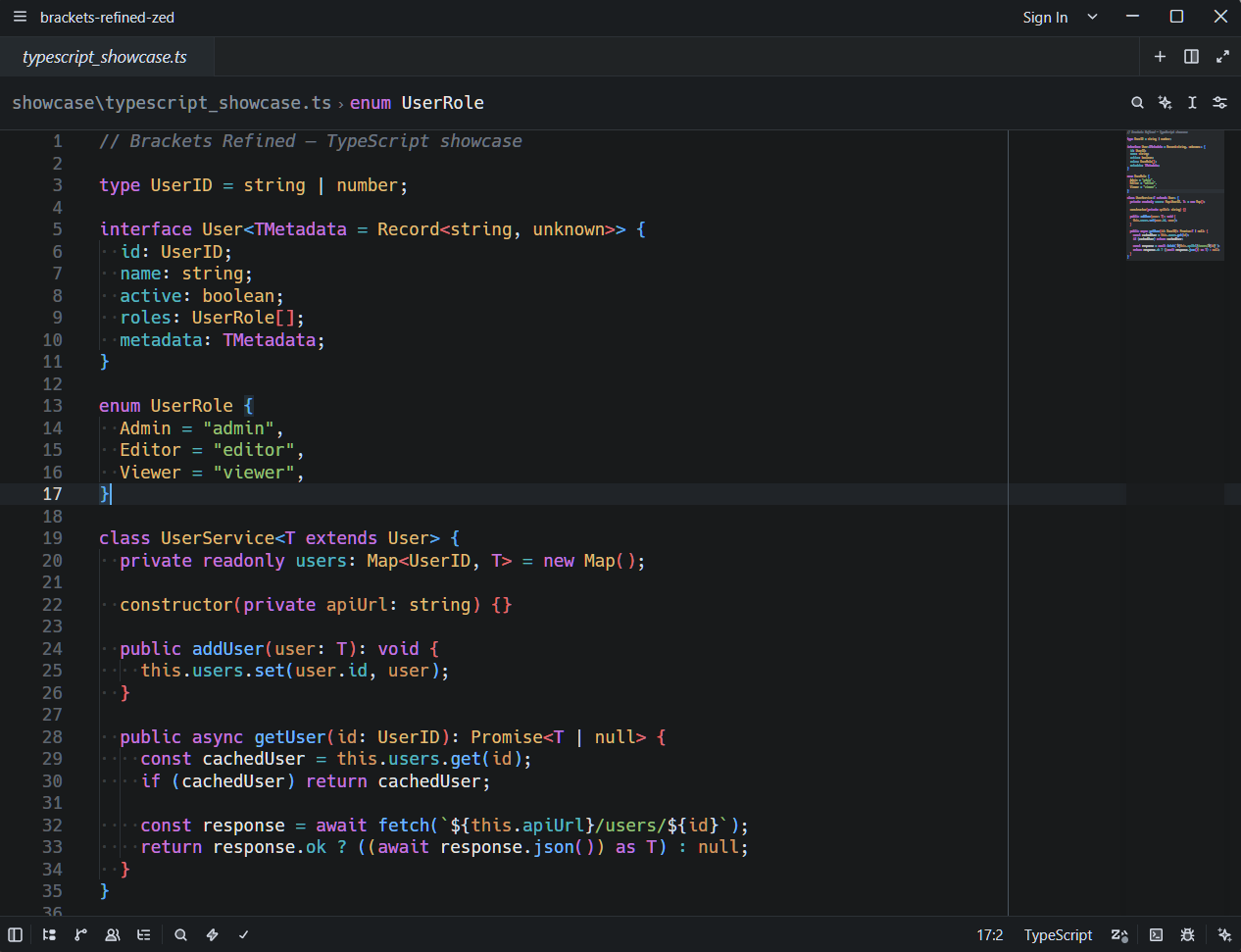Click the "editor" string on line 15
Viewport: 1241px width, 952px height.
(254, 450)
